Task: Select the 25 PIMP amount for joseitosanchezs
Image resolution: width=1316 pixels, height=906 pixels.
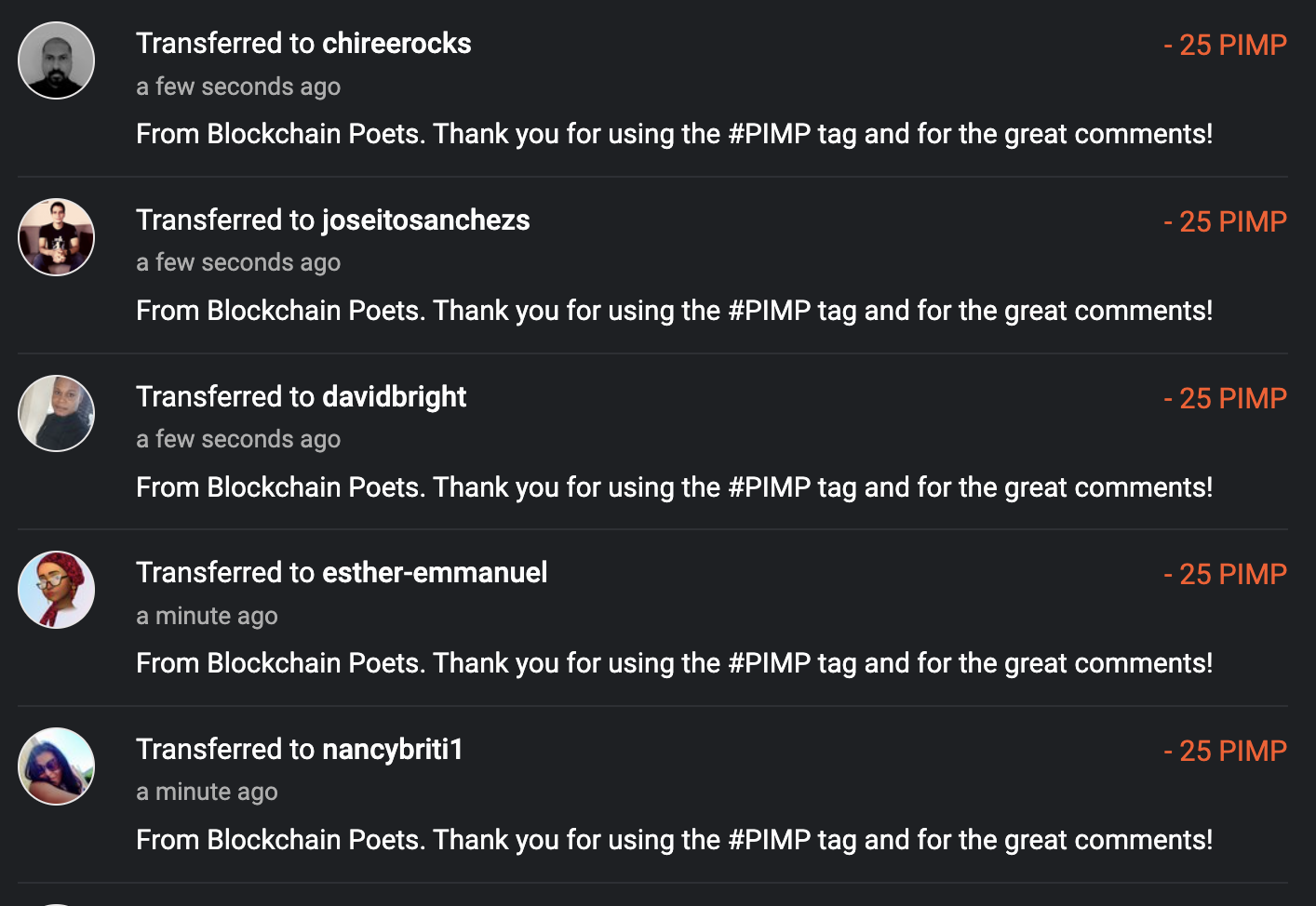Action: click(x=1225, y=221)
